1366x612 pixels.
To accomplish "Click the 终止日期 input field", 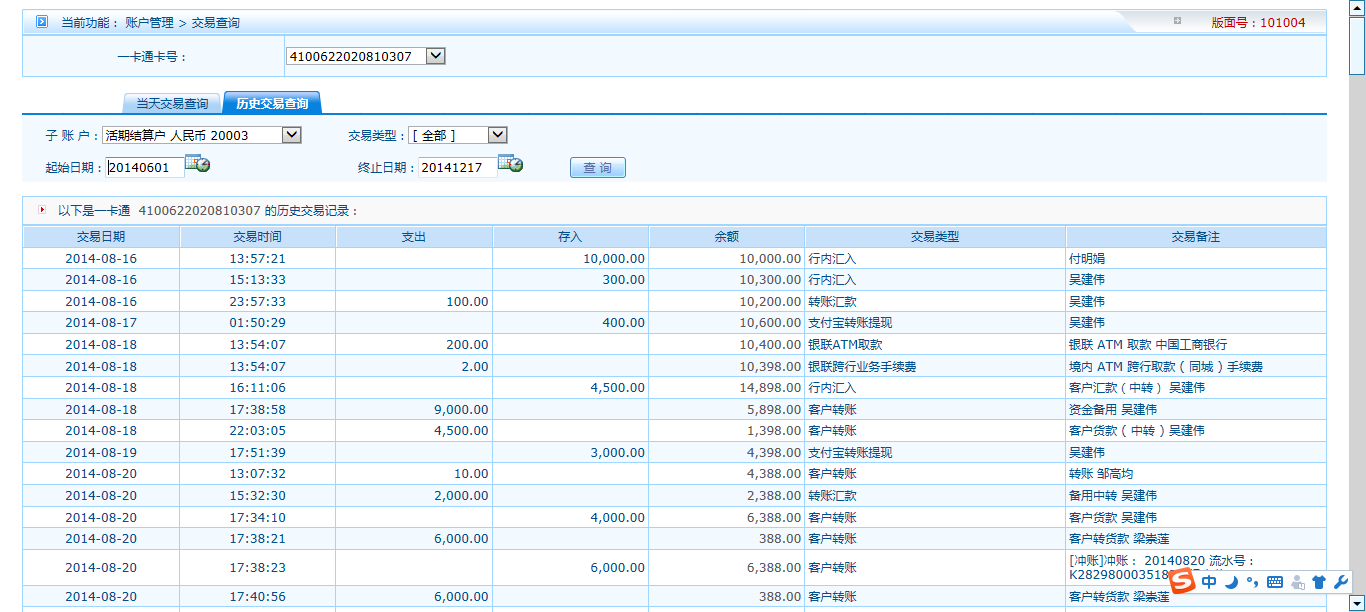I will pyautogui.click(x=457, y=168).
